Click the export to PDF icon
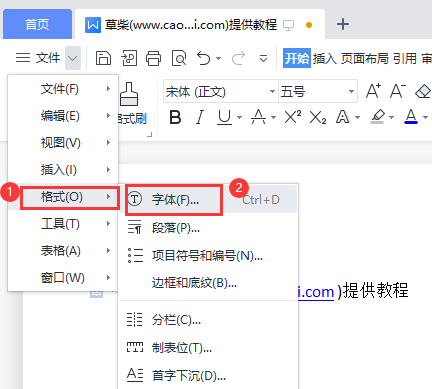Screen dimensions: 432x389 [129, 58]
